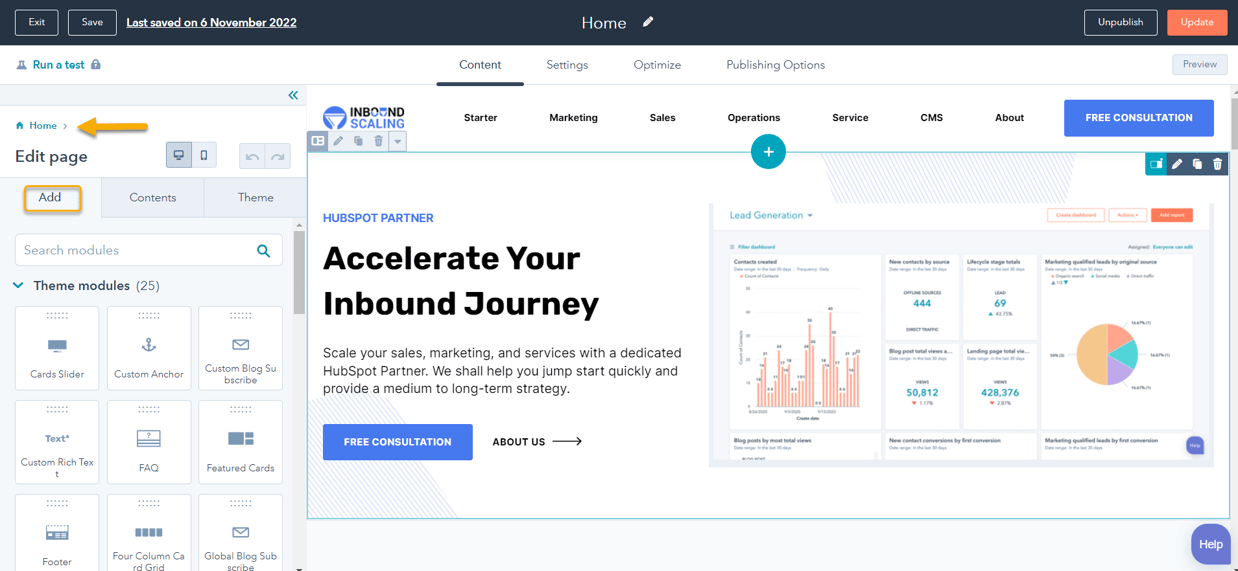Click the Sales nav menu item
Viewport: 1238px width, 571px height.
(x=662, y=118)
